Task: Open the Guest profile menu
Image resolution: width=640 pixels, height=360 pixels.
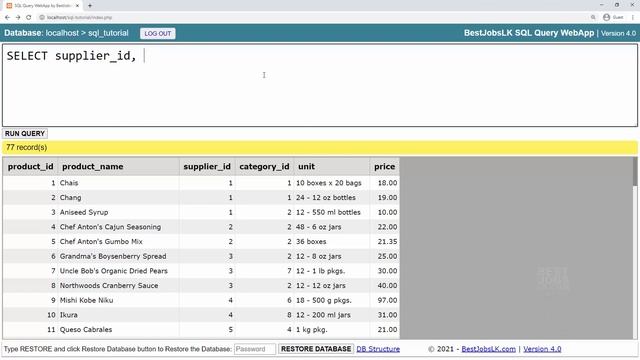Action: click(x=613, y=17)
